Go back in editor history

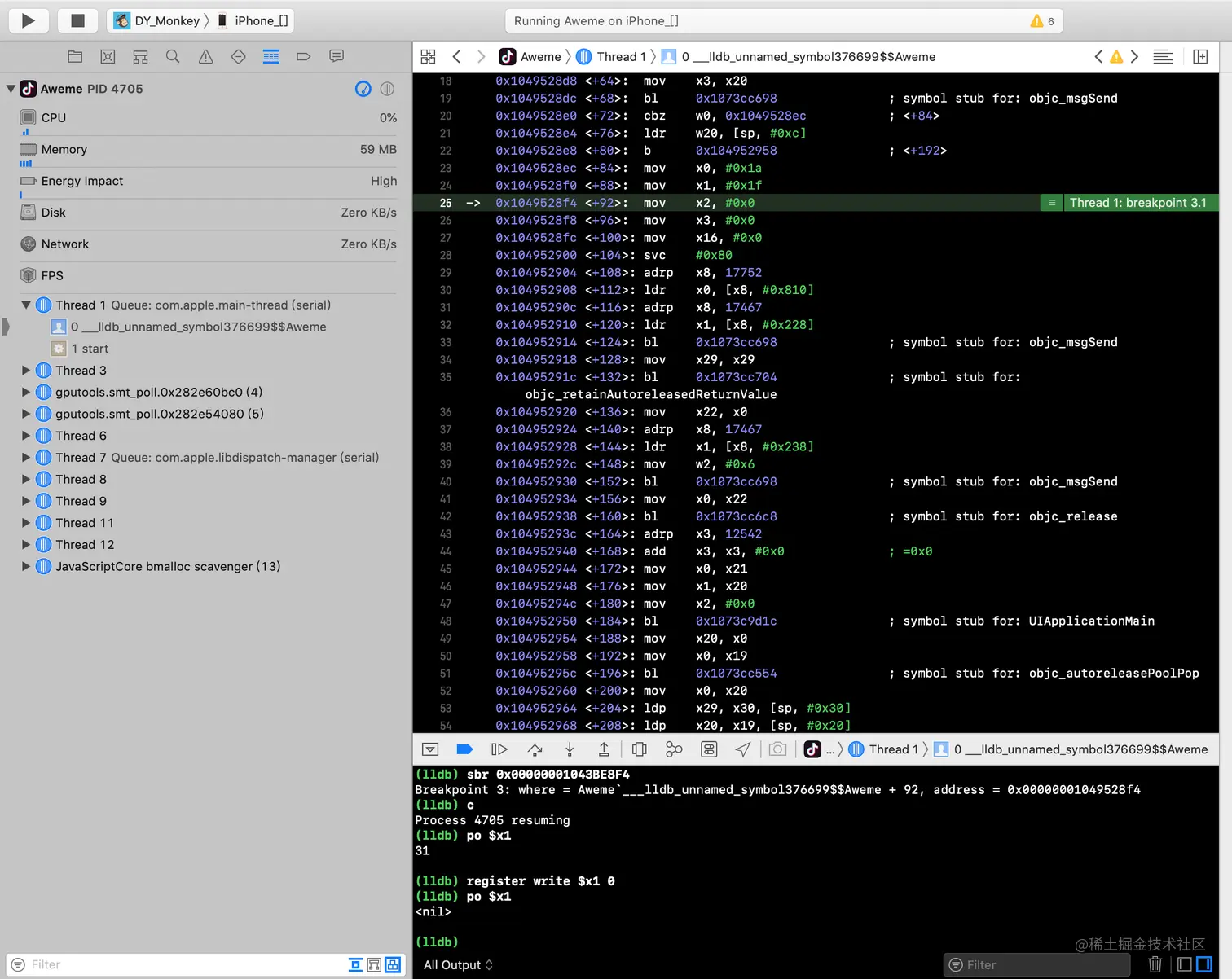click(456, 56)
